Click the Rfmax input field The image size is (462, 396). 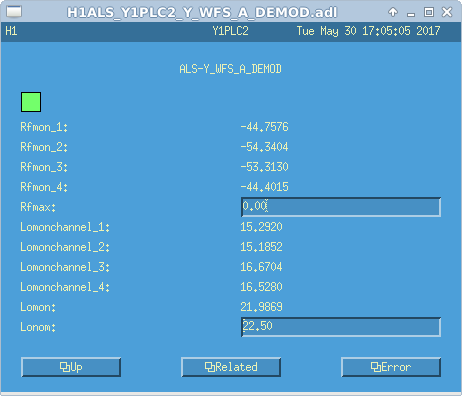(341, 207)
